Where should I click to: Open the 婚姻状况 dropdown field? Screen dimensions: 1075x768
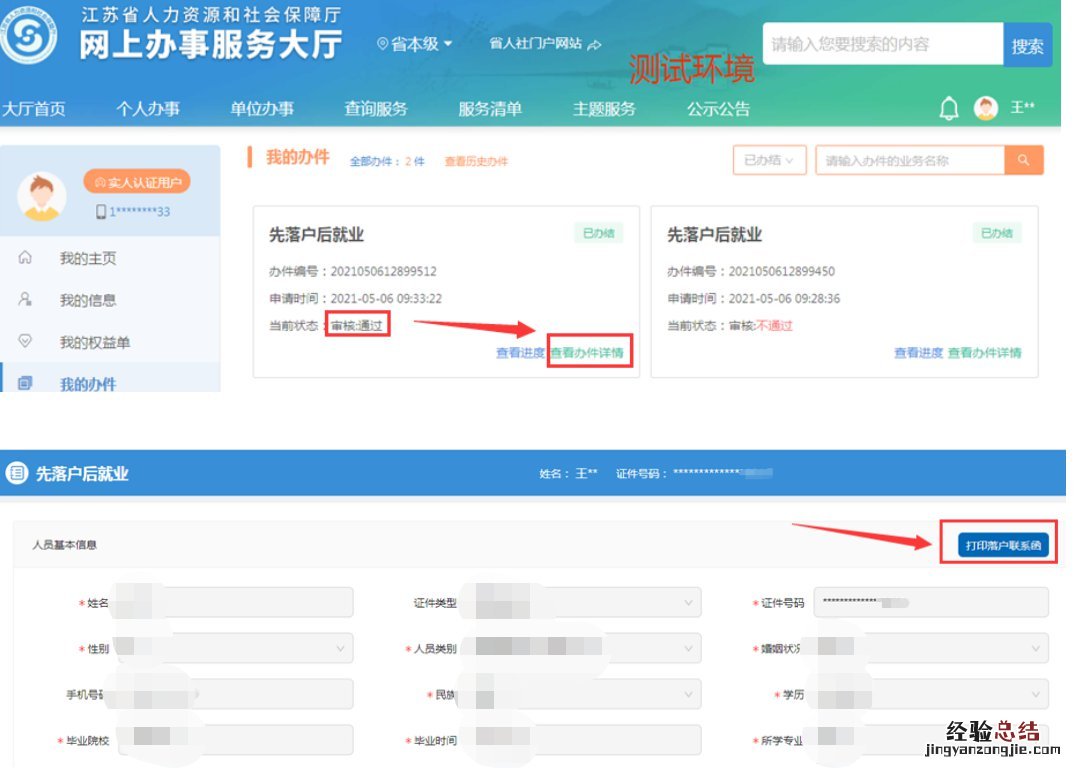(x=930, y=648)
